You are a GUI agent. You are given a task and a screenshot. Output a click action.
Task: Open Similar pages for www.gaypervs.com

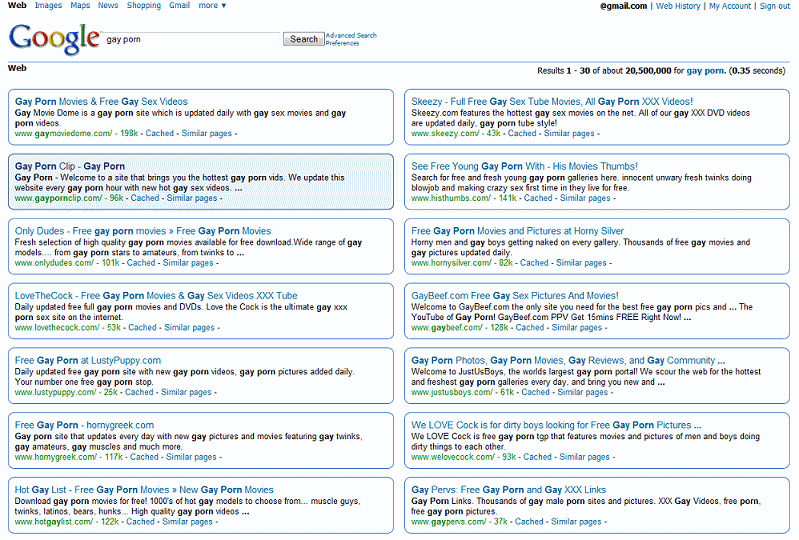576,522
